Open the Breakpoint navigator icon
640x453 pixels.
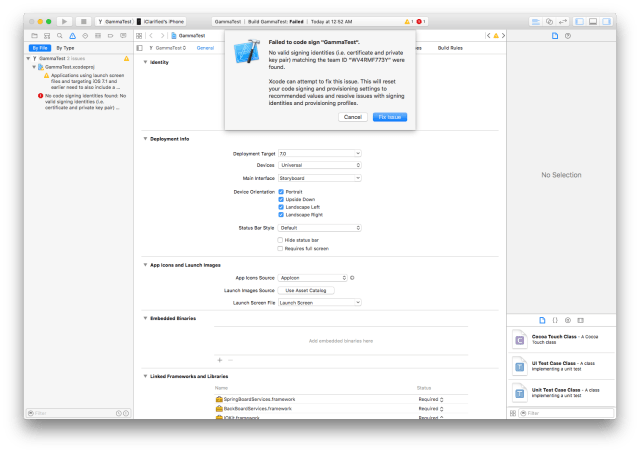click(x=110, y=36)
